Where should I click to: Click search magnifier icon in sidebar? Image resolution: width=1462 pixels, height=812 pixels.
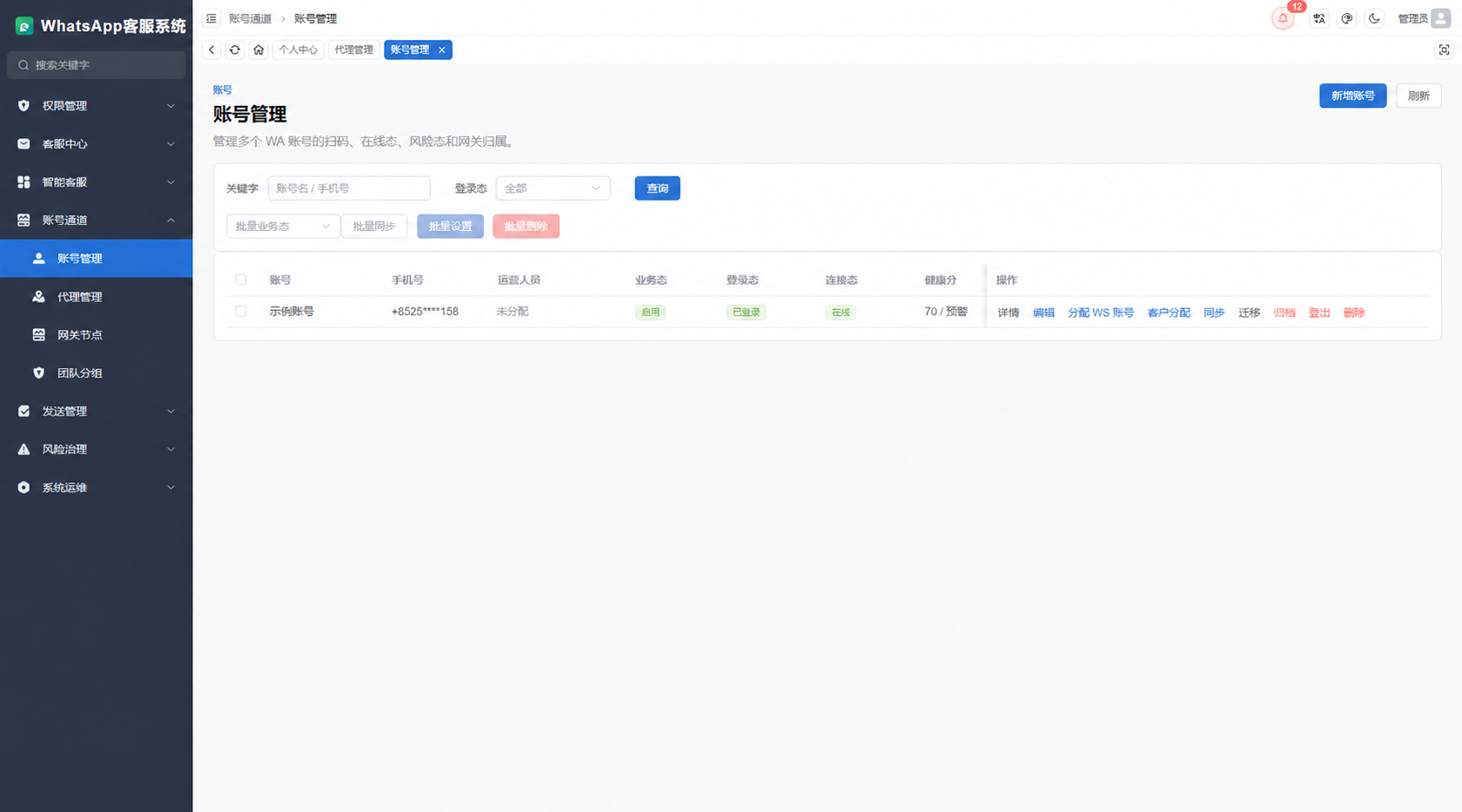point(23,65)
